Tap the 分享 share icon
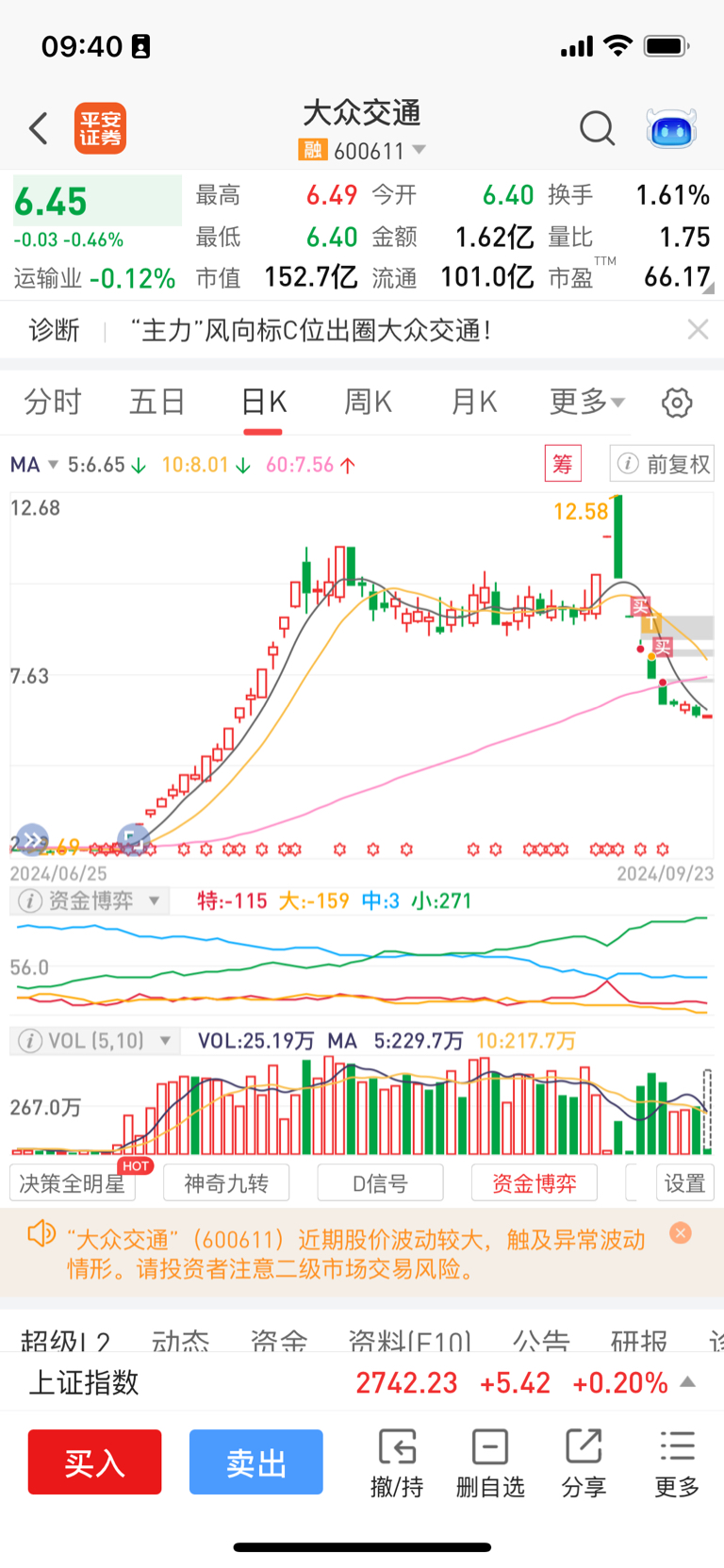 [584, 1462]
